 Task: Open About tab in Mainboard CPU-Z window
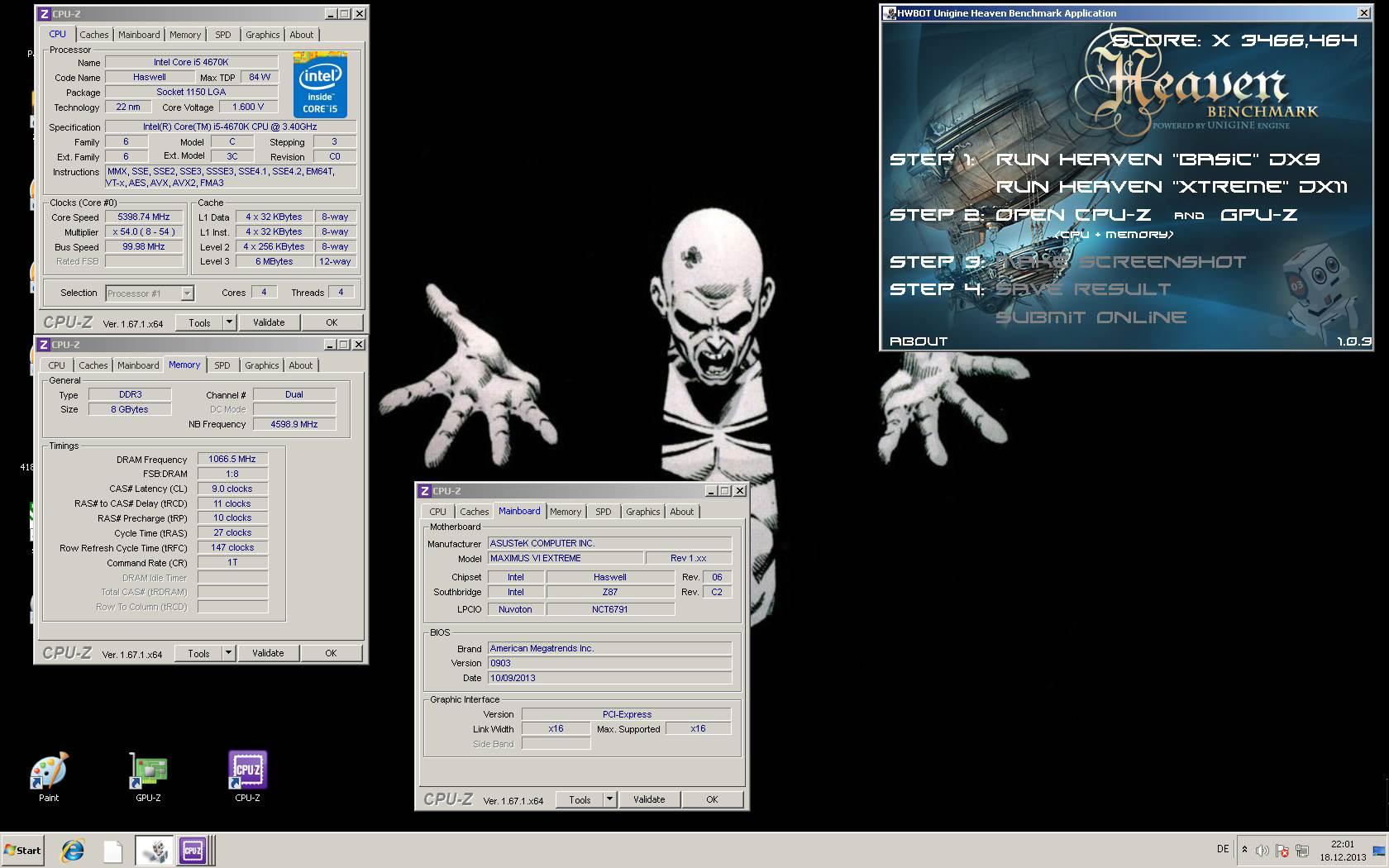[682, 512]
